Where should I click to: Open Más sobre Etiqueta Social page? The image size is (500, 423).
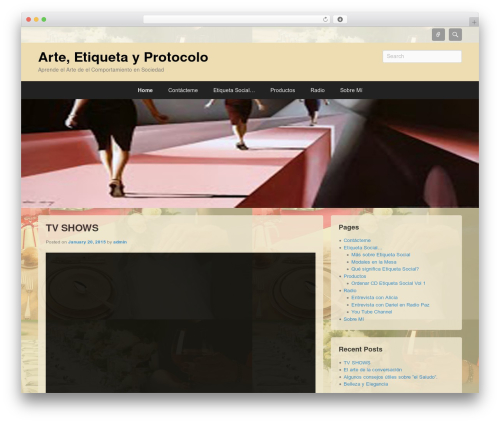(x=381, y=255)
